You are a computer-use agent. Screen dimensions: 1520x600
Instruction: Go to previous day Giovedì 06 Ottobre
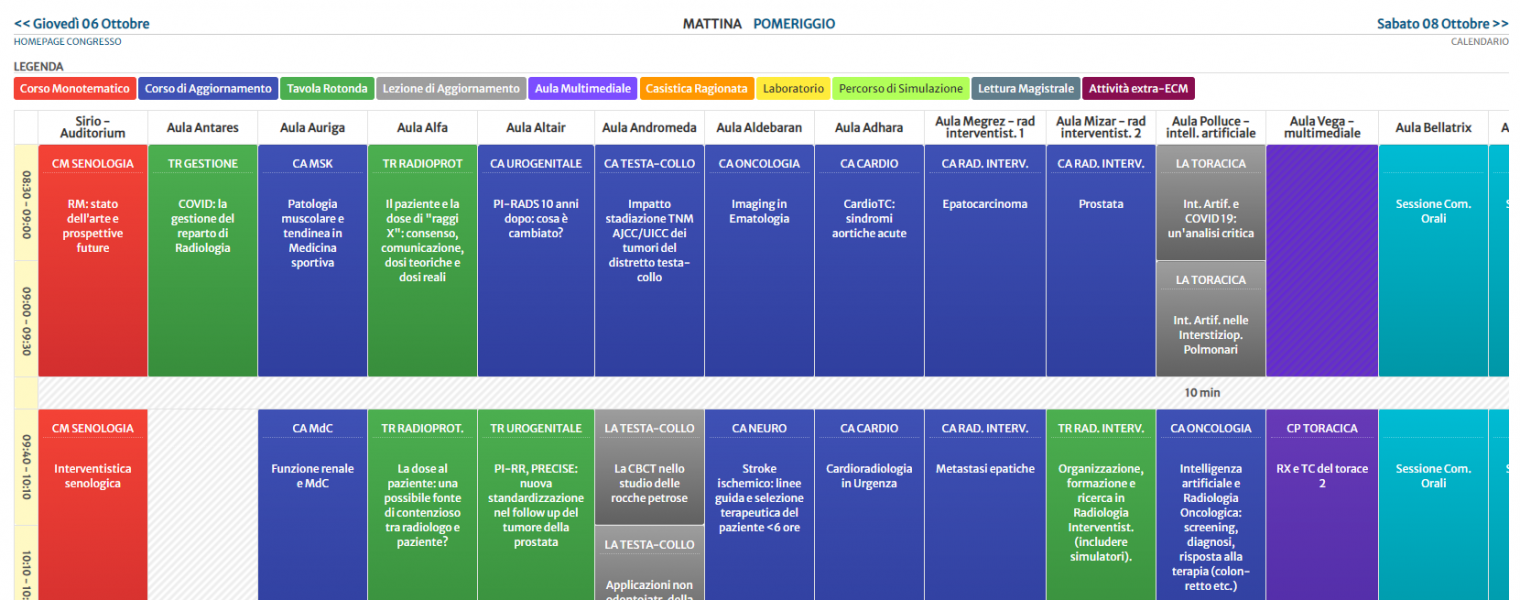click(x=81, y=24)
